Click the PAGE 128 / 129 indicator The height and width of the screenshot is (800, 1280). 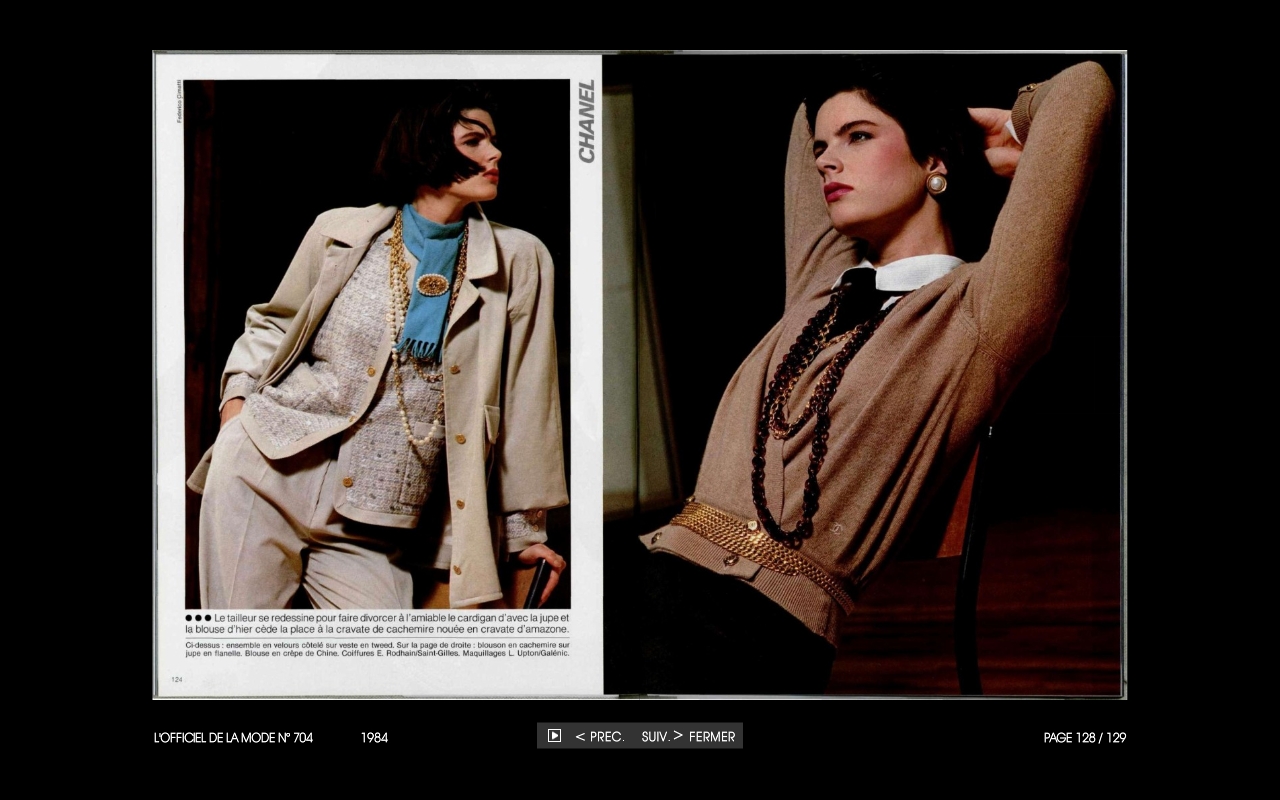[x=1084, y=738]
